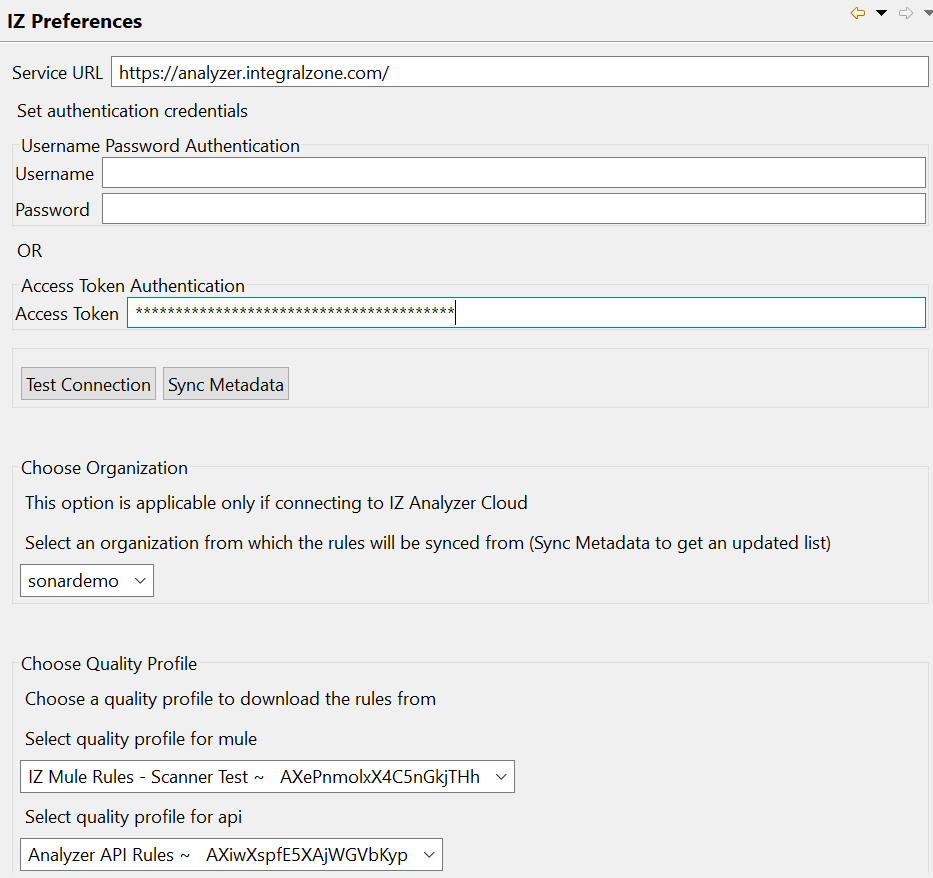
Task: Open the sonardemo organization dropdown
Action: tap(87, 581)
